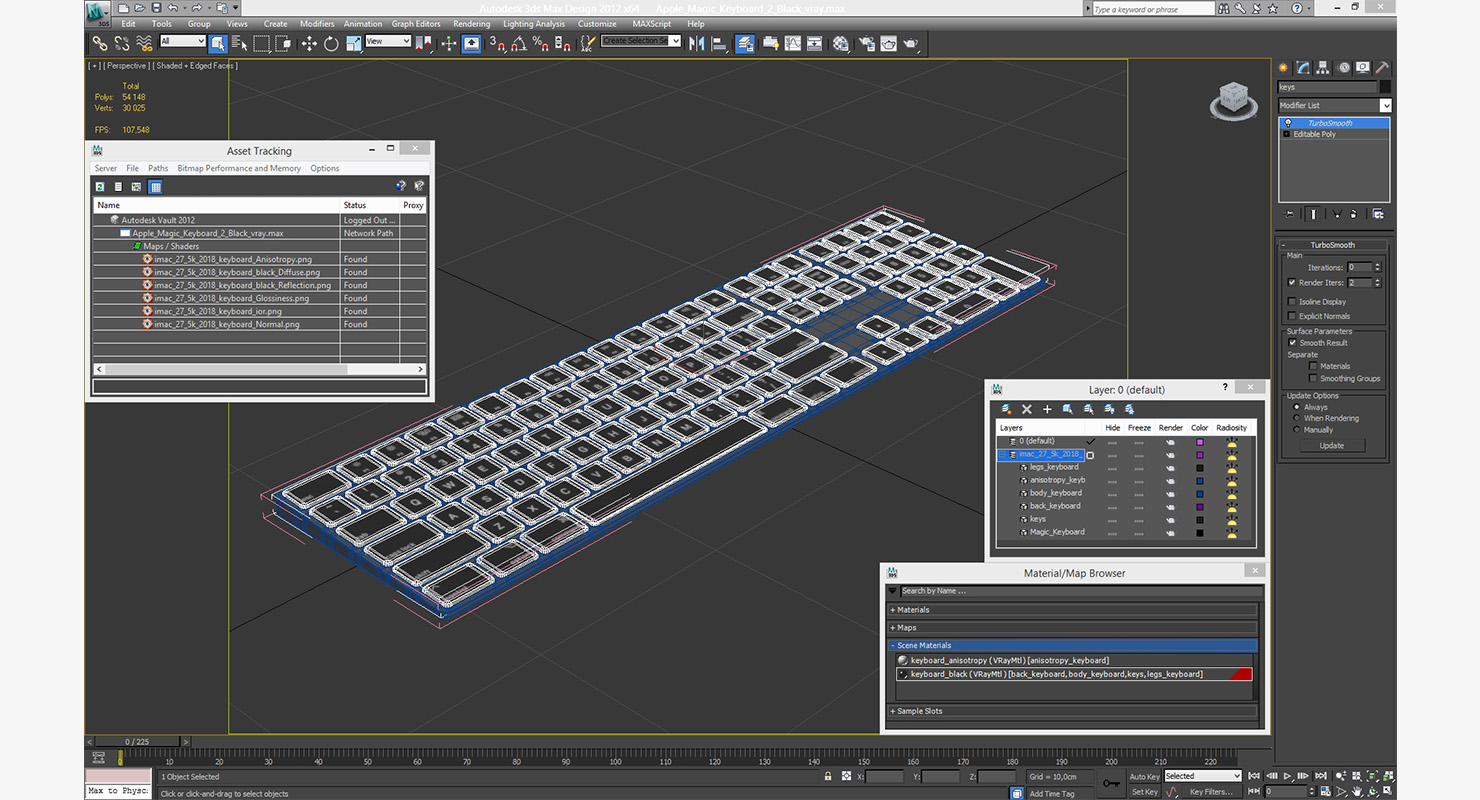
Task: Enable Separate by Smoothing Groups checkbox
Action: (x=1313, y=378)
